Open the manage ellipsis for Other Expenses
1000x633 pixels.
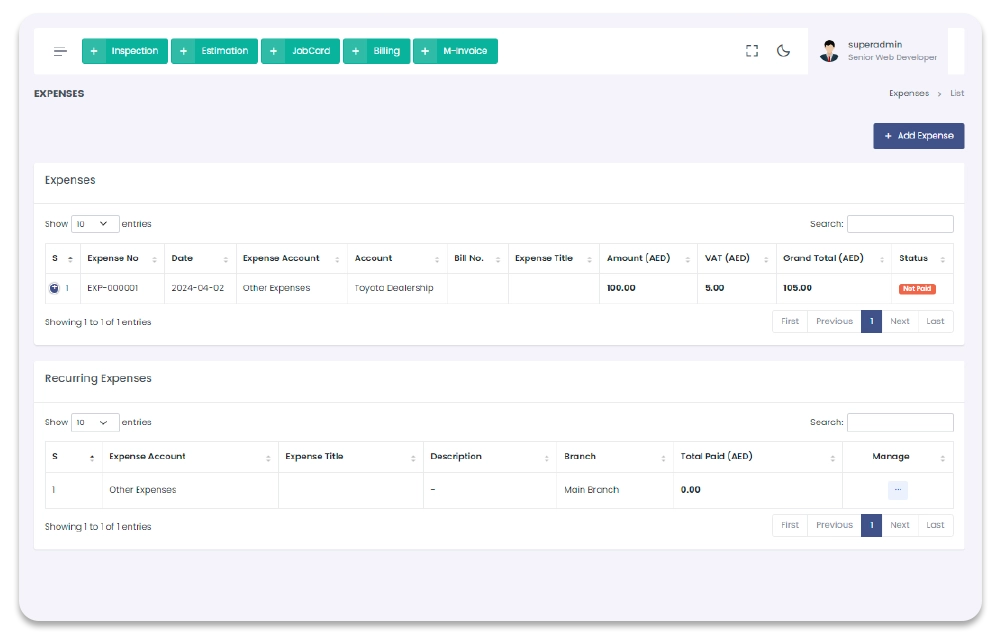(x=897, y=490)
